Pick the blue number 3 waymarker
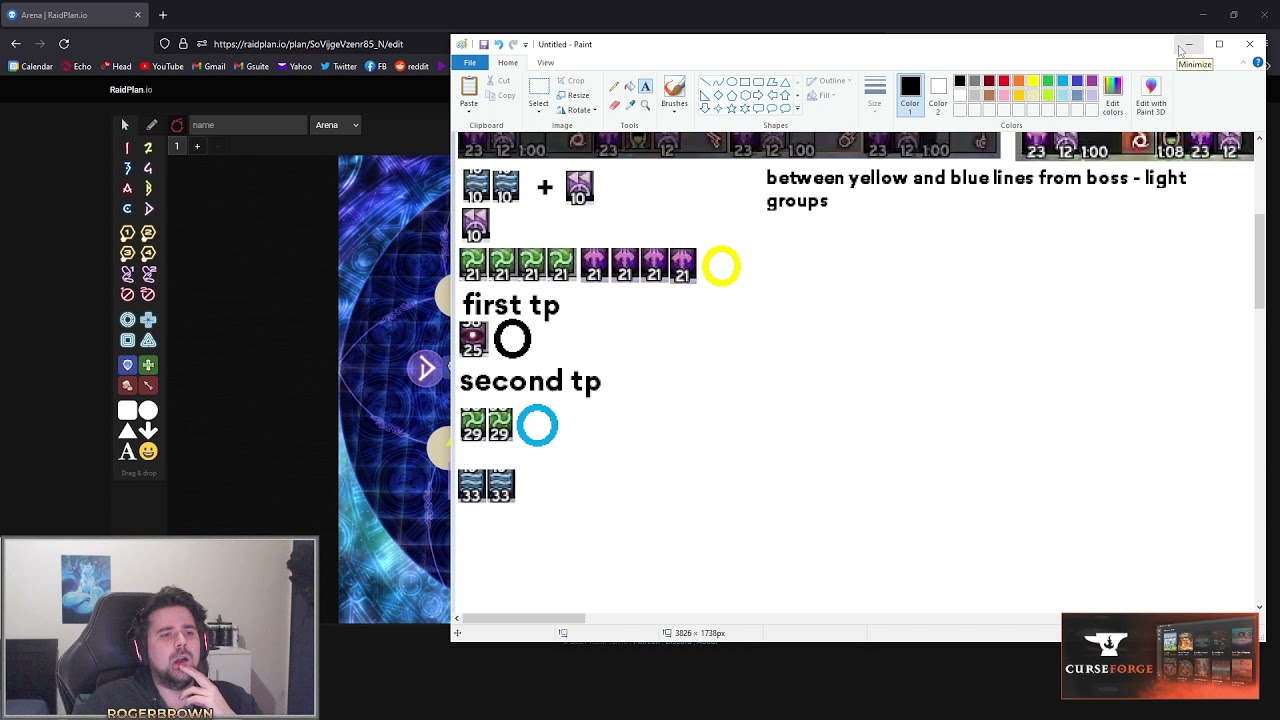Image resolution: width=1280 pixels, height=720 pixels. point(127,168)
